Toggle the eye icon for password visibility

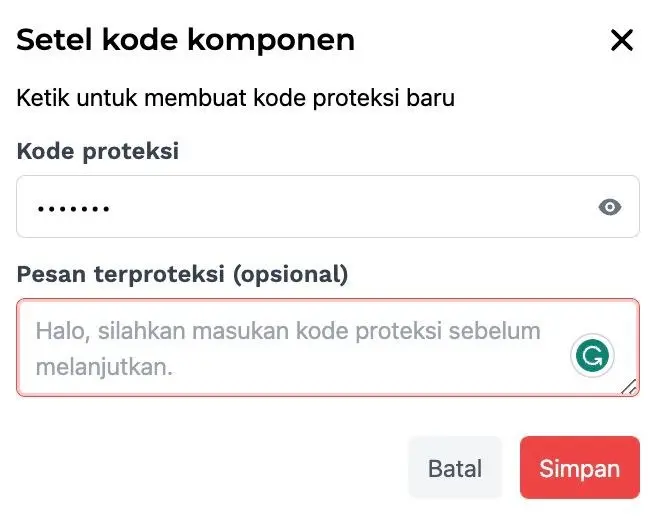point(610,207)
